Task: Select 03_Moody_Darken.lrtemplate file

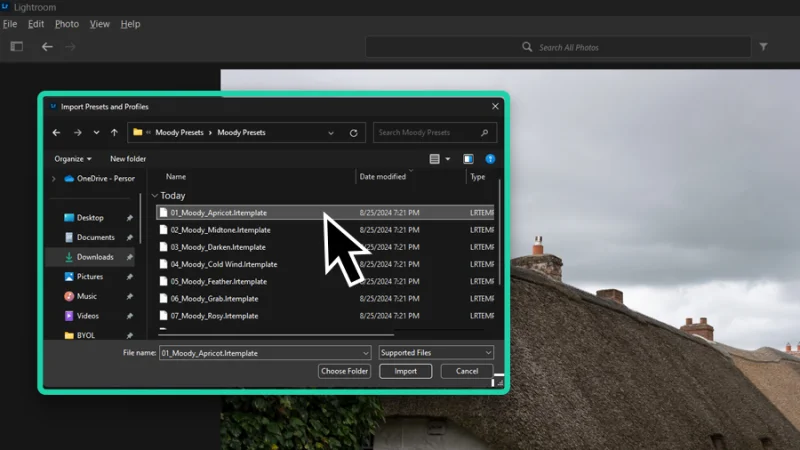Action: 325,247
